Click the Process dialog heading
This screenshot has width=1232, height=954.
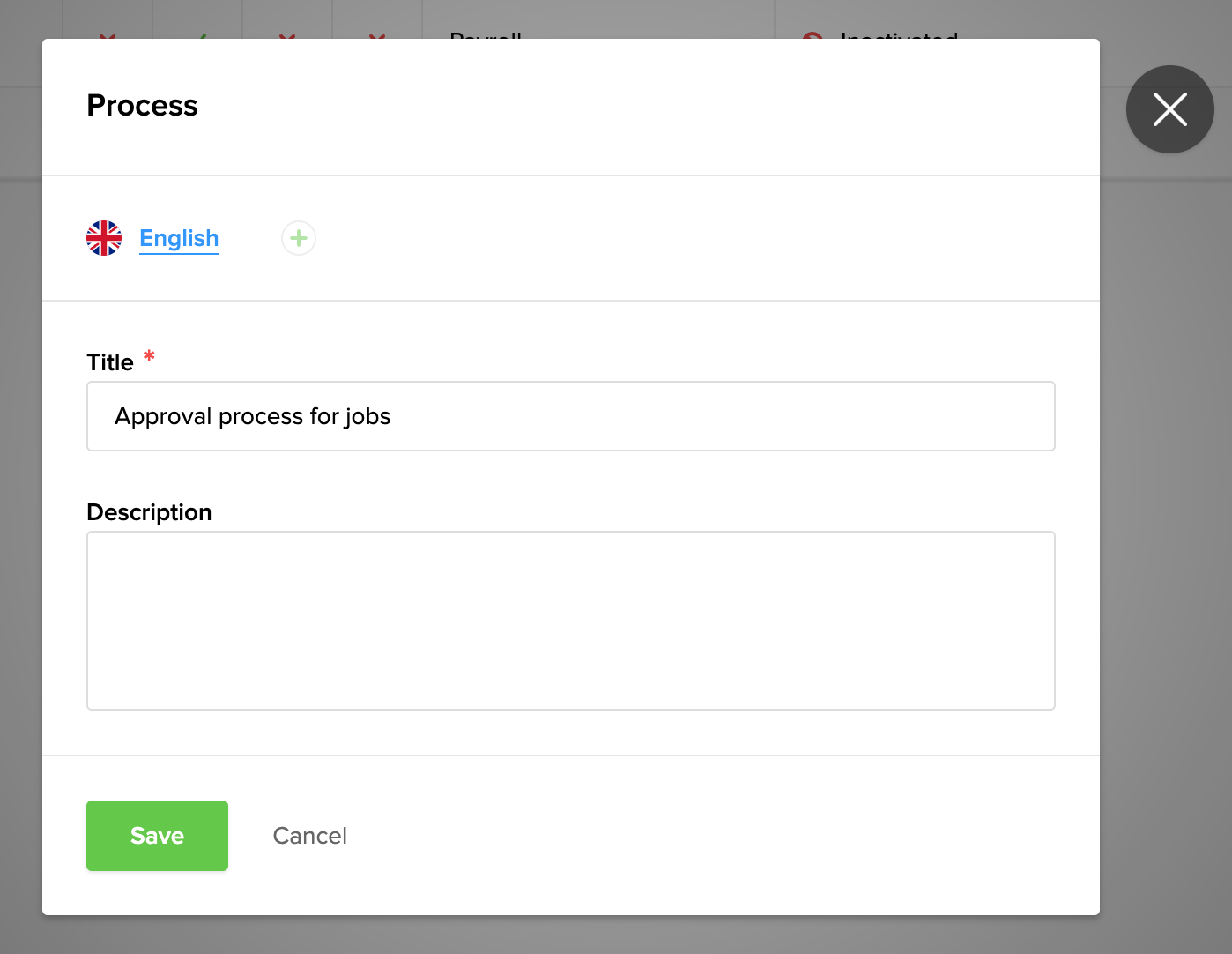pos(142,105)
